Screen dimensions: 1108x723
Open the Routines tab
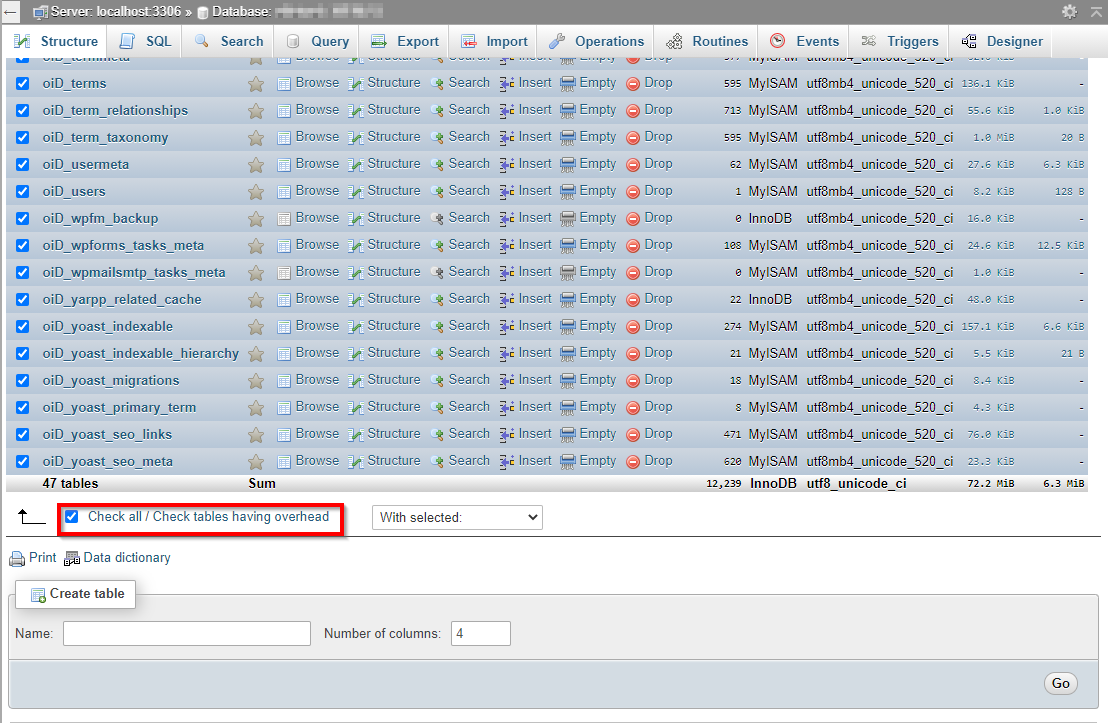(707, 41)
